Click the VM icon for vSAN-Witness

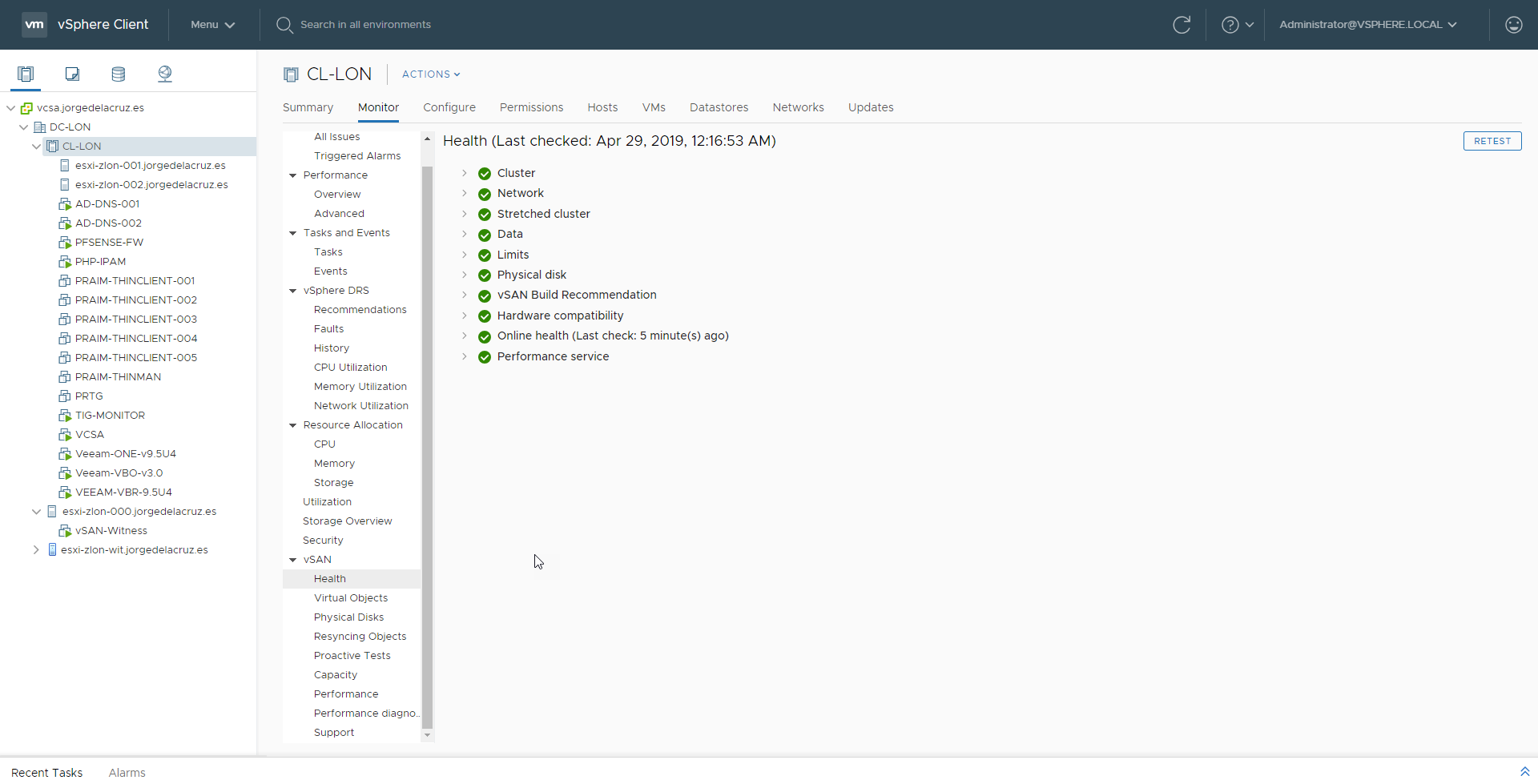tap(65, 531)
